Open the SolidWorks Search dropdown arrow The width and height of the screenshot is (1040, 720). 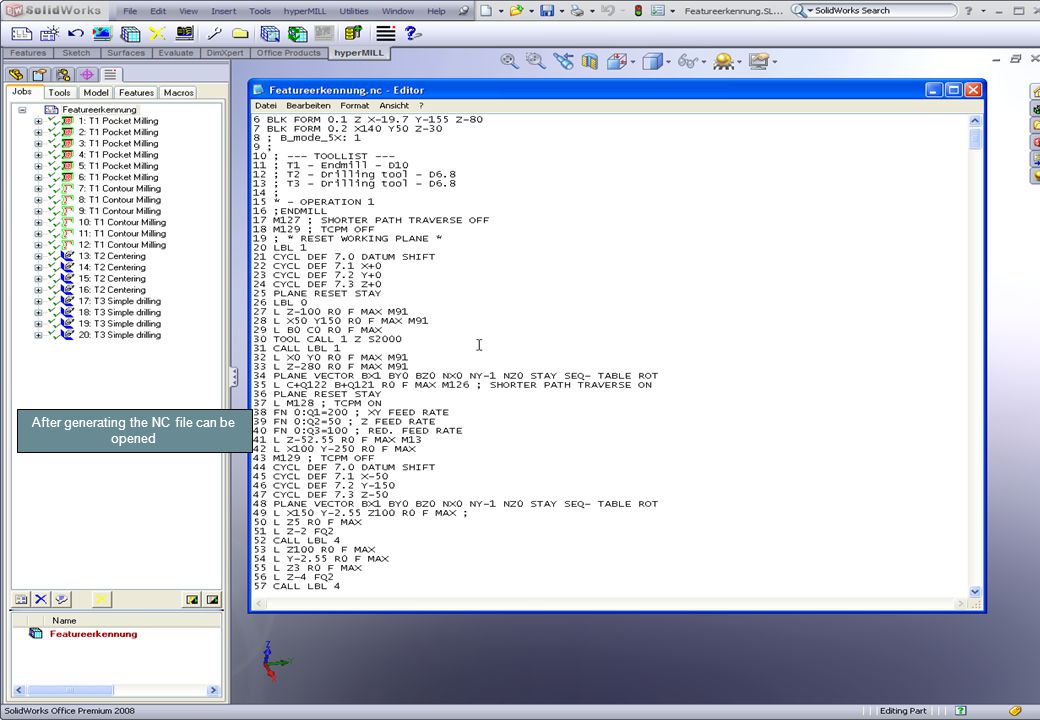pos(810,11)
